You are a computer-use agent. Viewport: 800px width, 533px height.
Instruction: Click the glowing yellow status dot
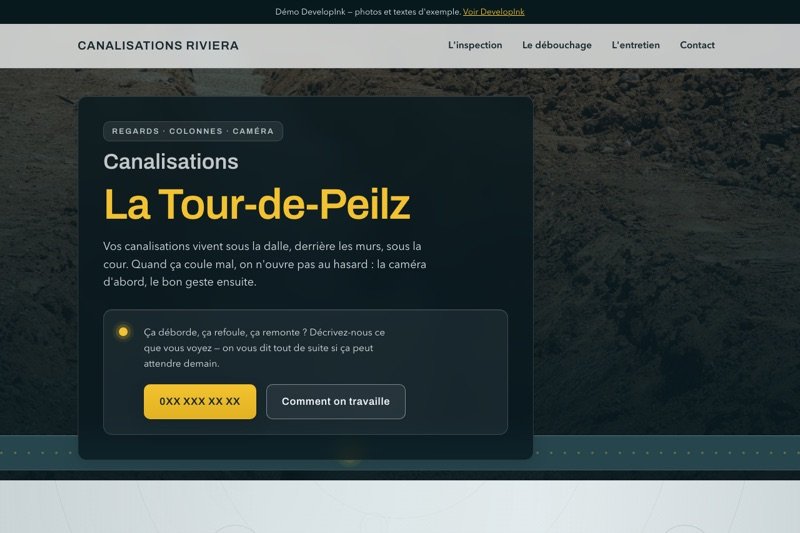tap(123, 332)
